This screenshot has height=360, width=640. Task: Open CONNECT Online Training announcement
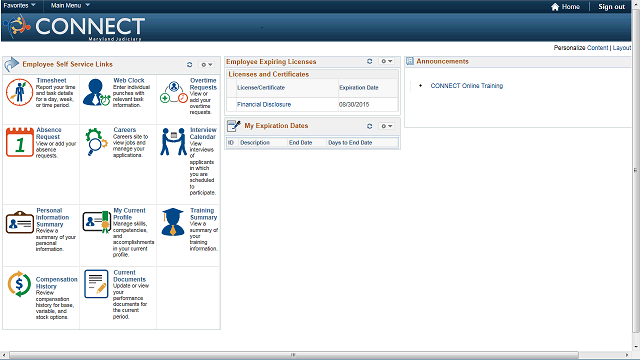pos(467,86)
